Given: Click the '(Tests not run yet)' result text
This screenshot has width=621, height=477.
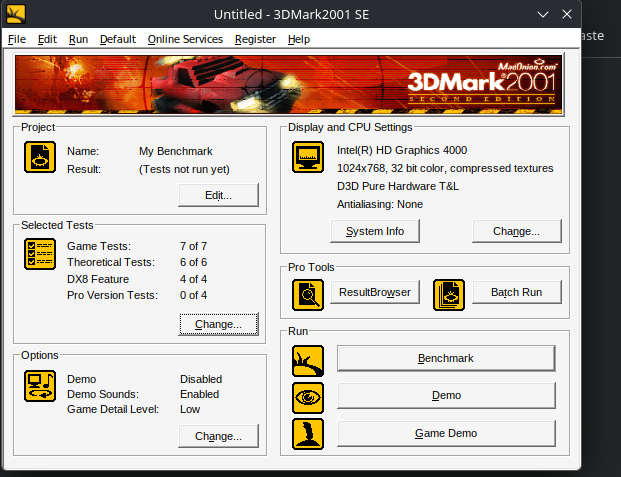Looking at the screenshot, I should coord(184,169).
